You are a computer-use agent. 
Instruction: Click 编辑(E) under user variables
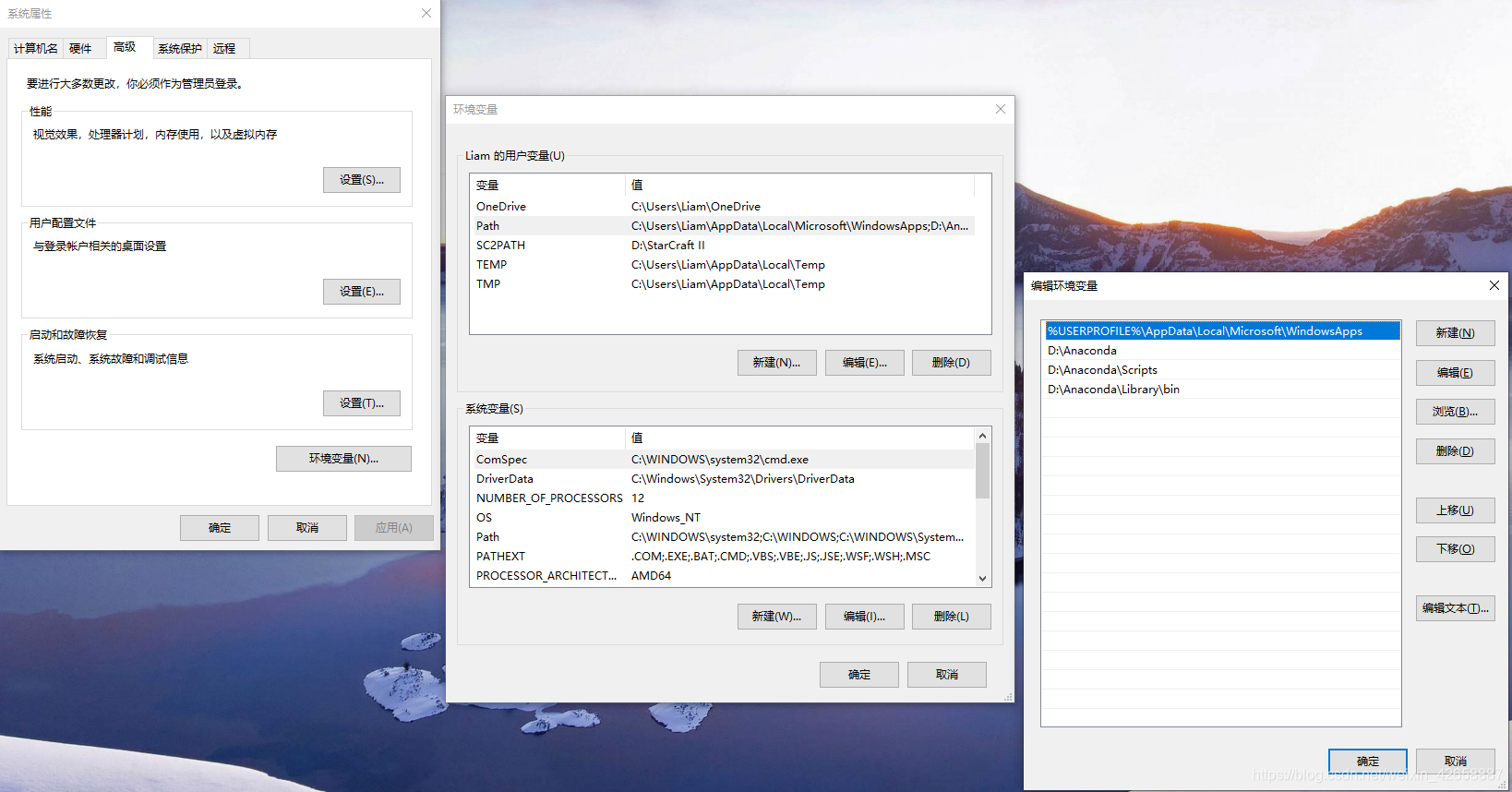click(x=865, y=363)
